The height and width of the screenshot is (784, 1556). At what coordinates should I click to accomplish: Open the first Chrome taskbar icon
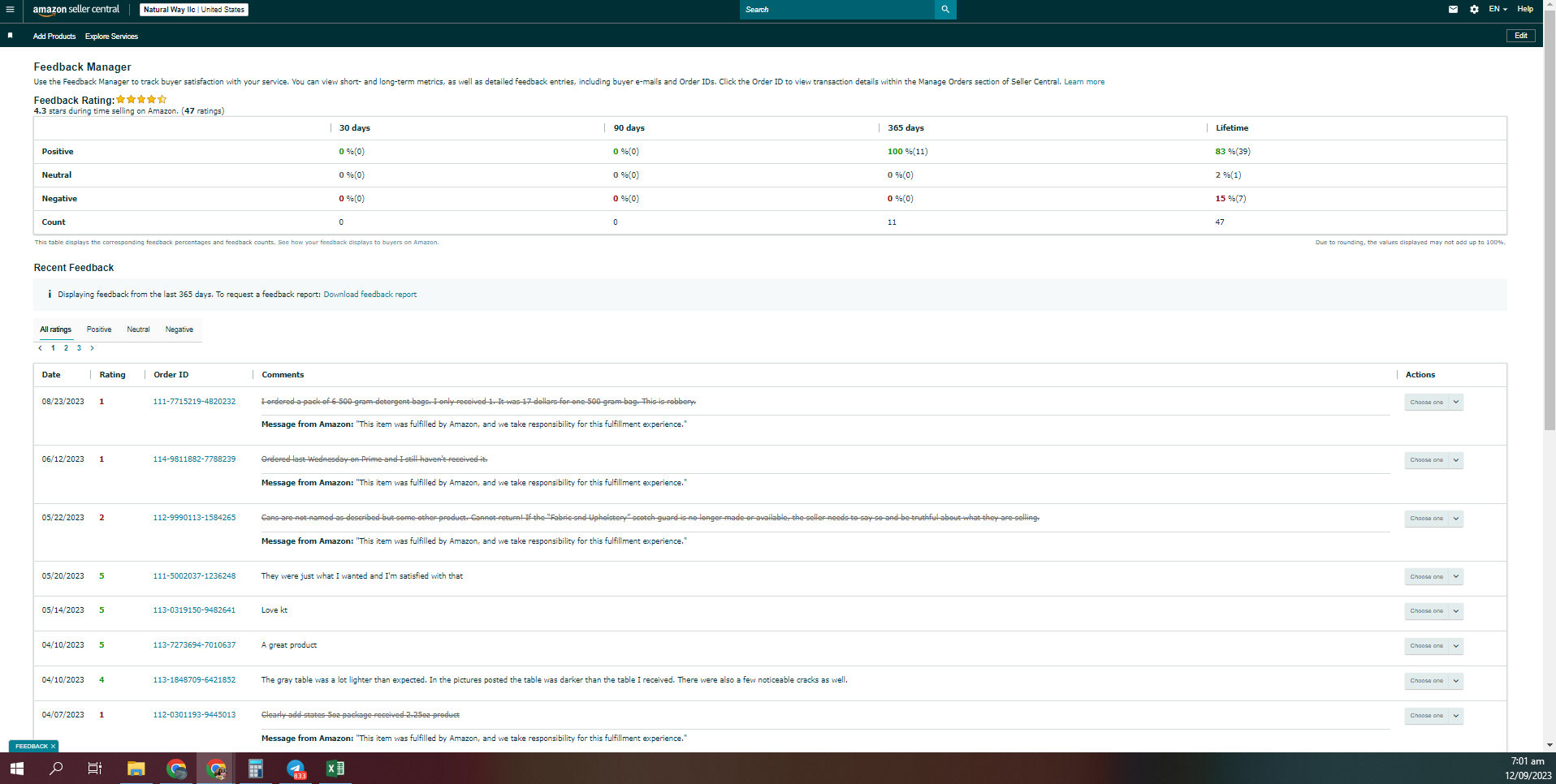(x=176, y=768)
